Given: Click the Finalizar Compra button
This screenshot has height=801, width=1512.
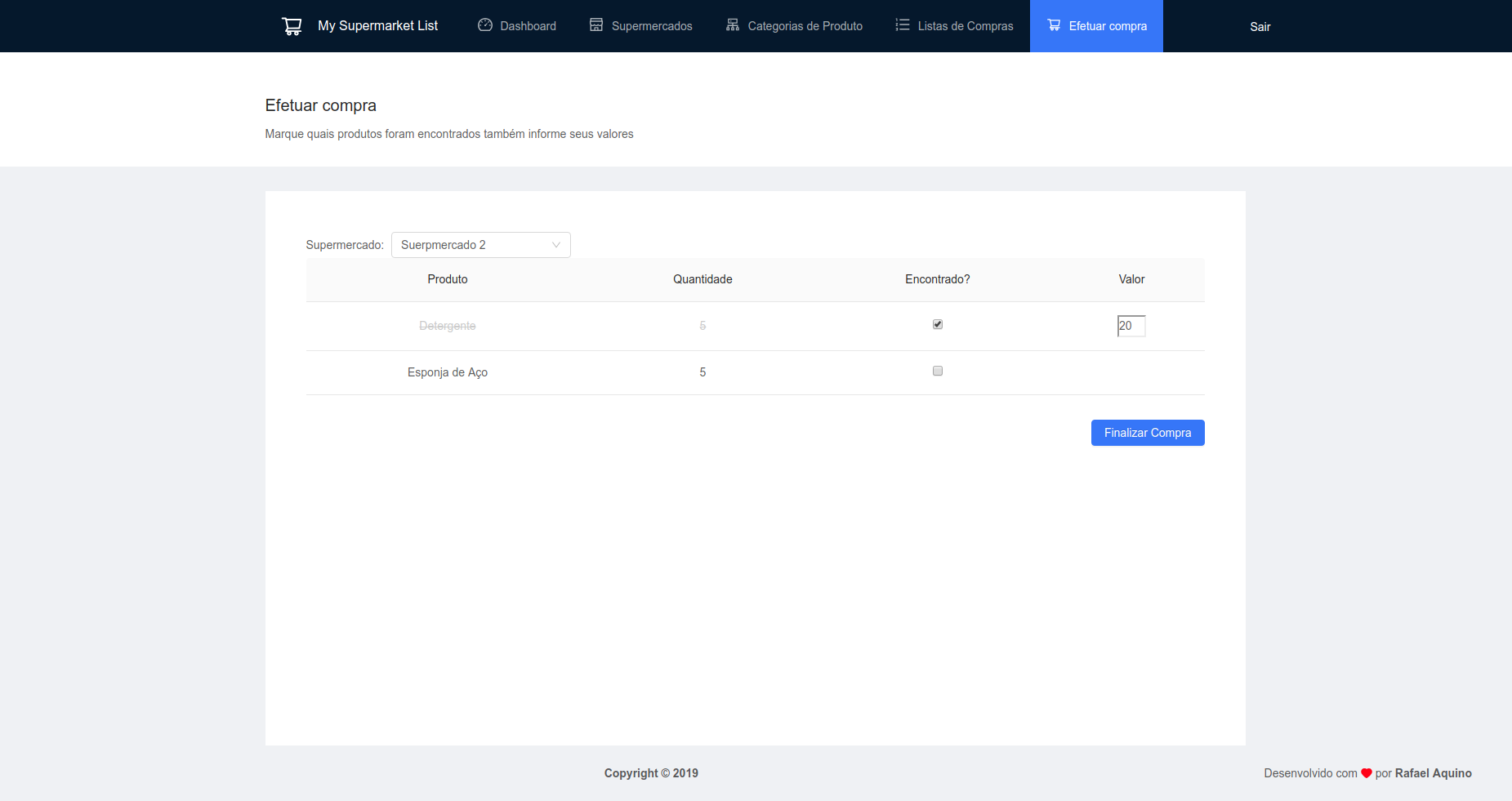Looking at the screenshot, I should [1148, 433].
